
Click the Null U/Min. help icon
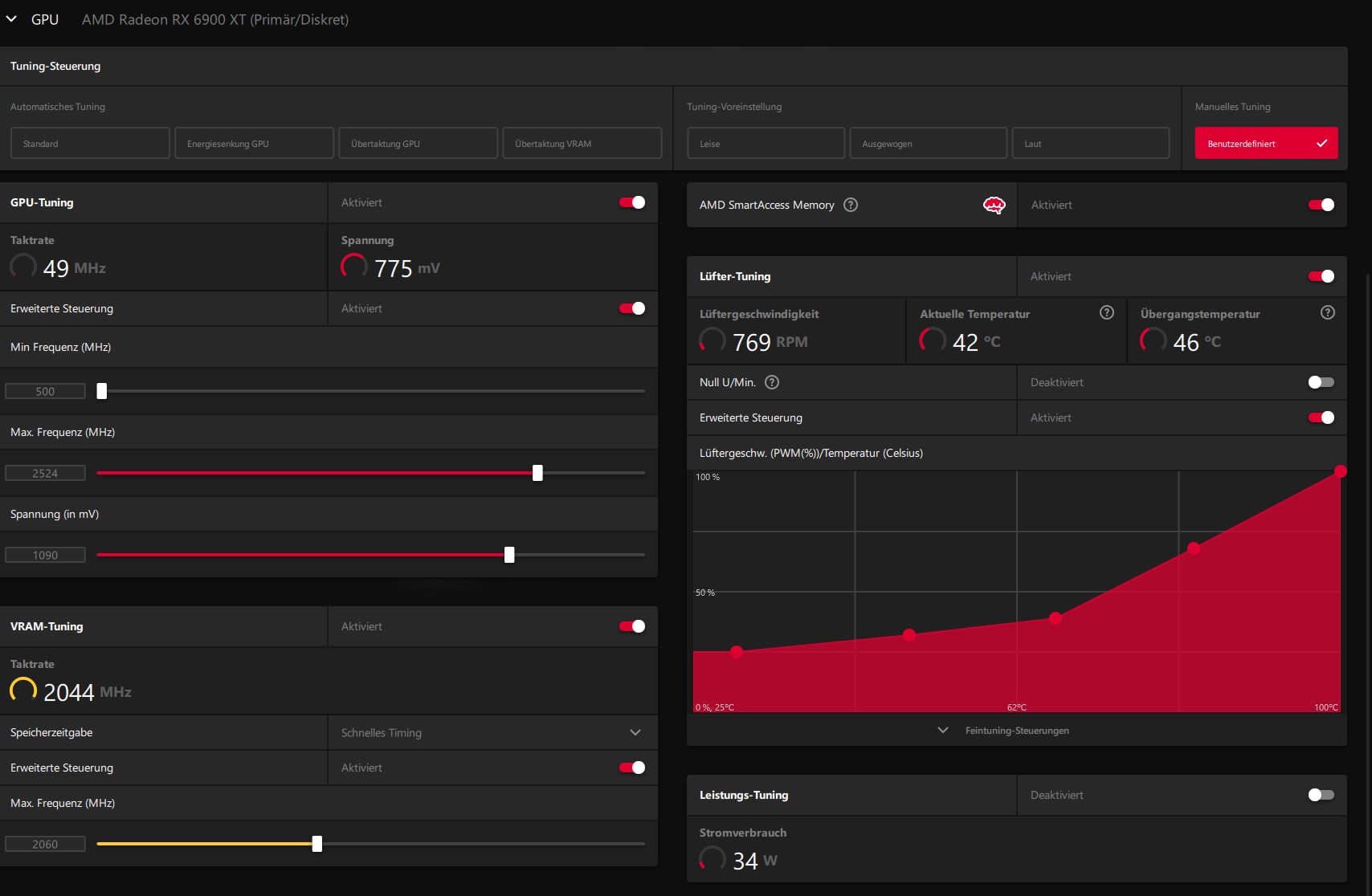772,382
